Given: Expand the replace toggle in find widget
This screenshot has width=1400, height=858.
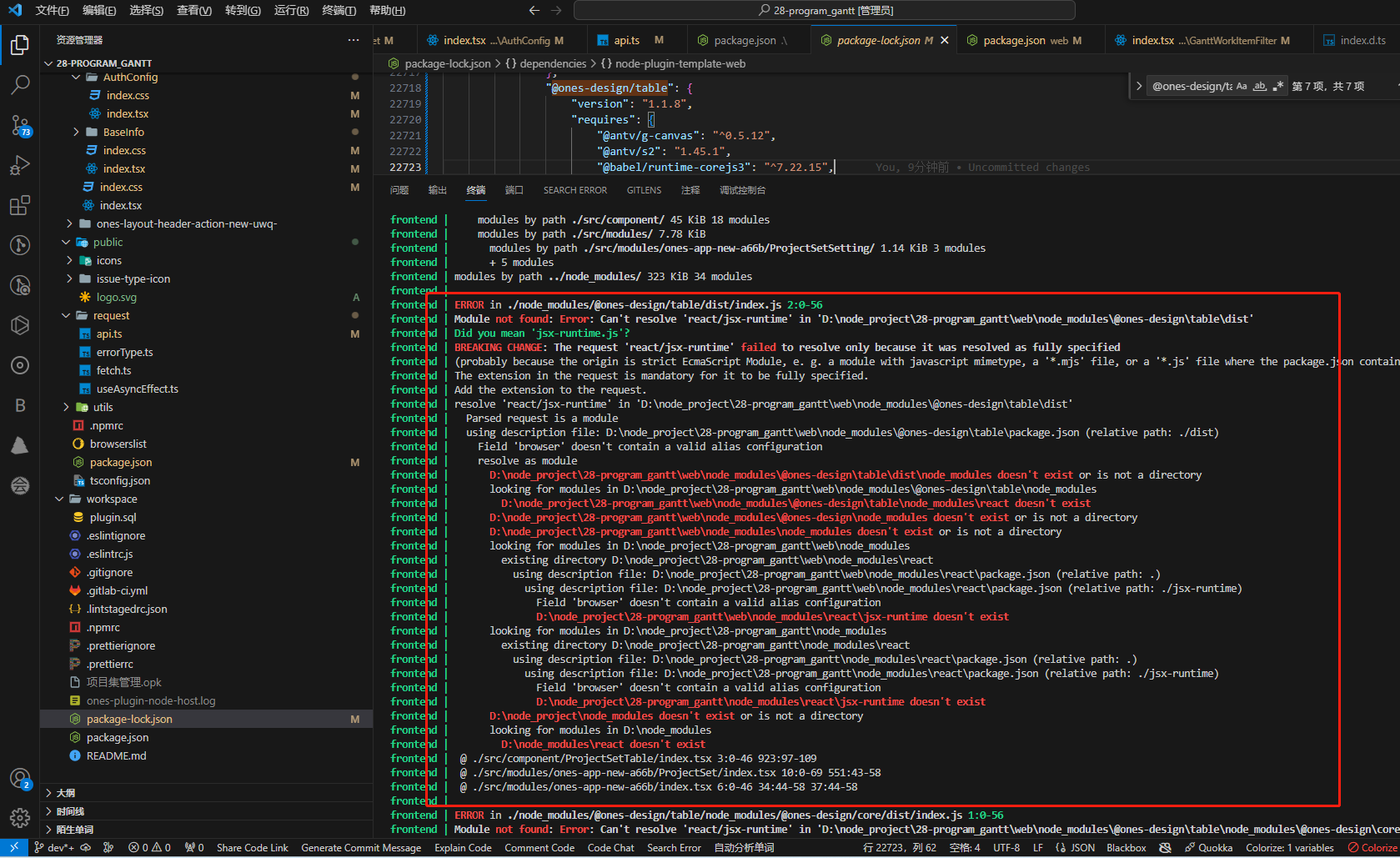Looking at the screenshot, I should (1139, 86).
